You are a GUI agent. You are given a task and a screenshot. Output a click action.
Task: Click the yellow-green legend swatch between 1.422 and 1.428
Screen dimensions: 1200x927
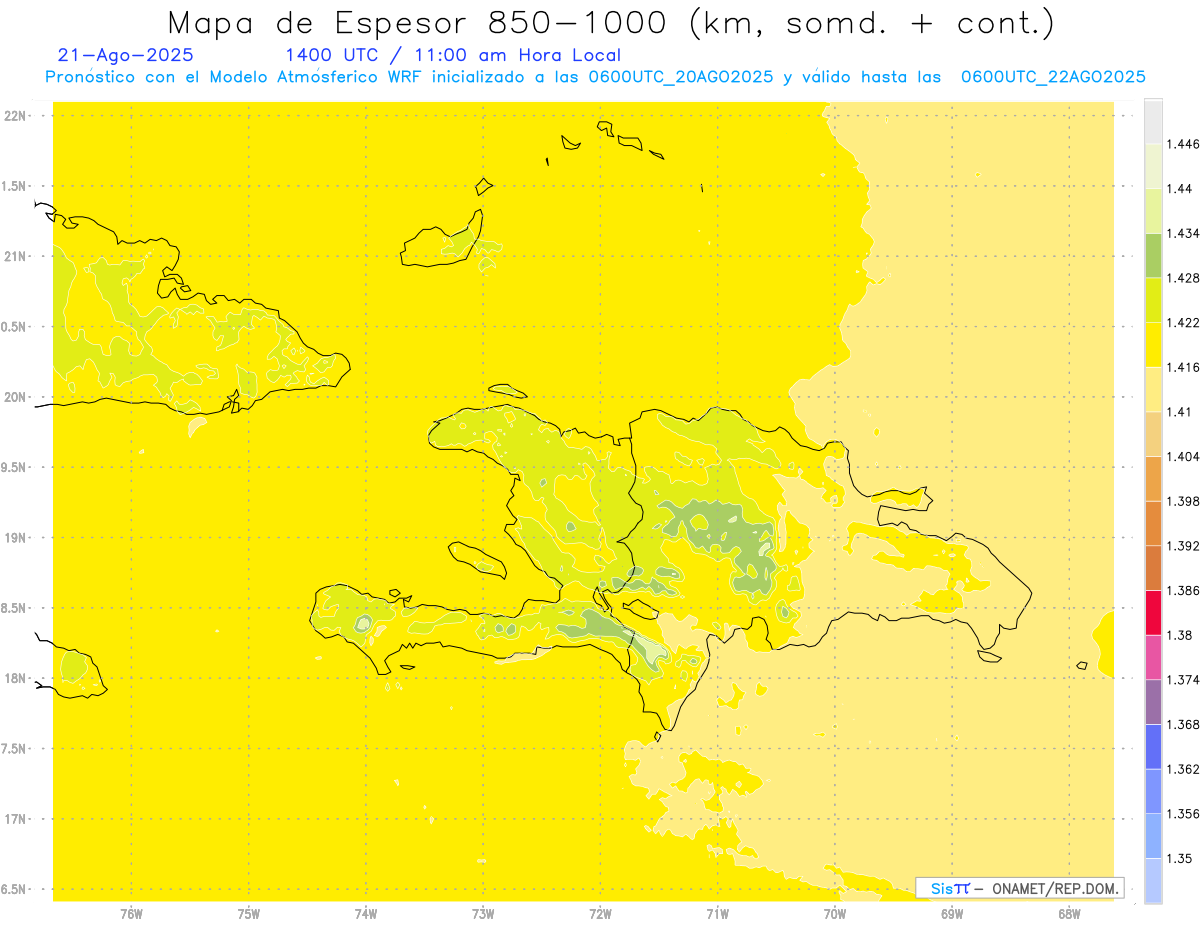tap(1153, 300)
